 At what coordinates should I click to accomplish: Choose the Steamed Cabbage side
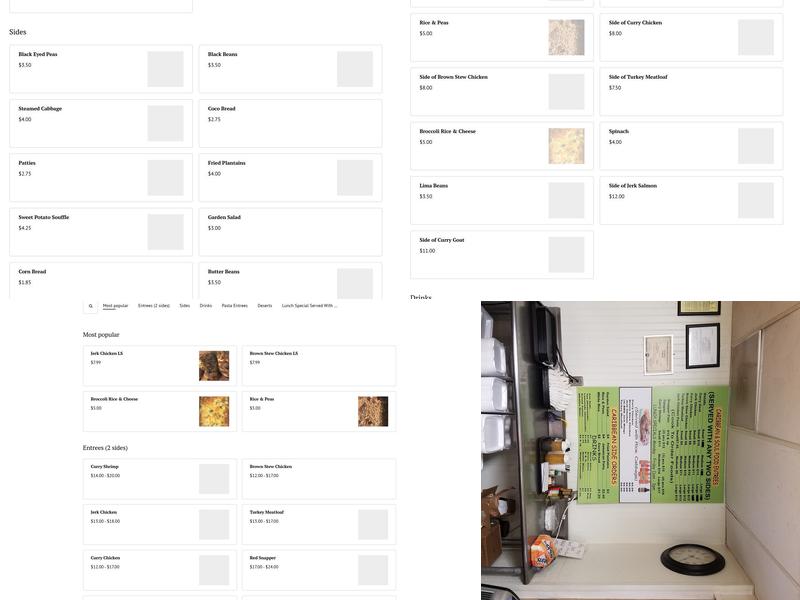coord(100,123)
